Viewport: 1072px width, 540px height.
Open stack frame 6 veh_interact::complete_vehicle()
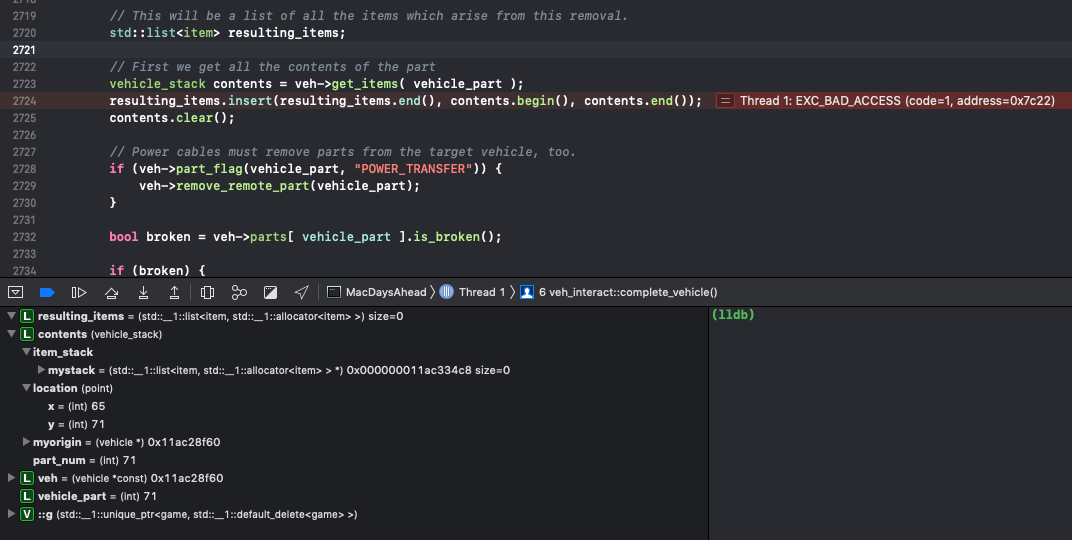619,293
